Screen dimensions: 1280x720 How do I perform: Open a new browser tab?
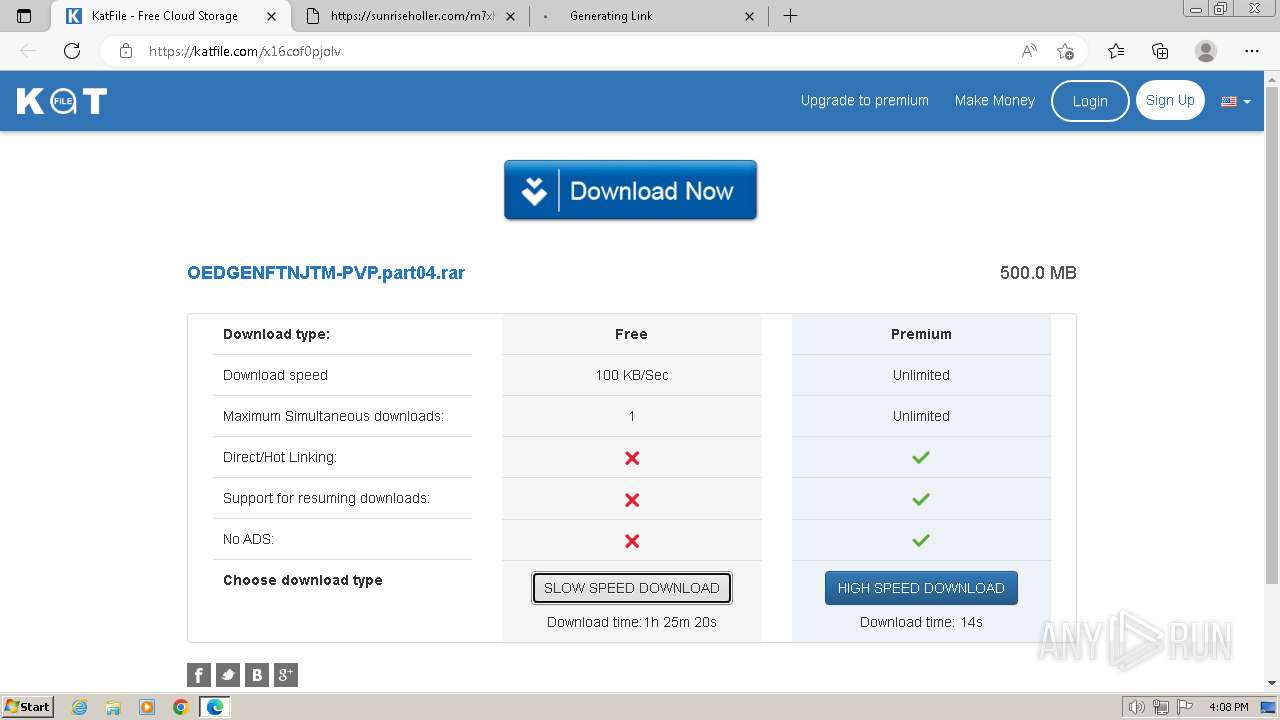click(790, 16)
